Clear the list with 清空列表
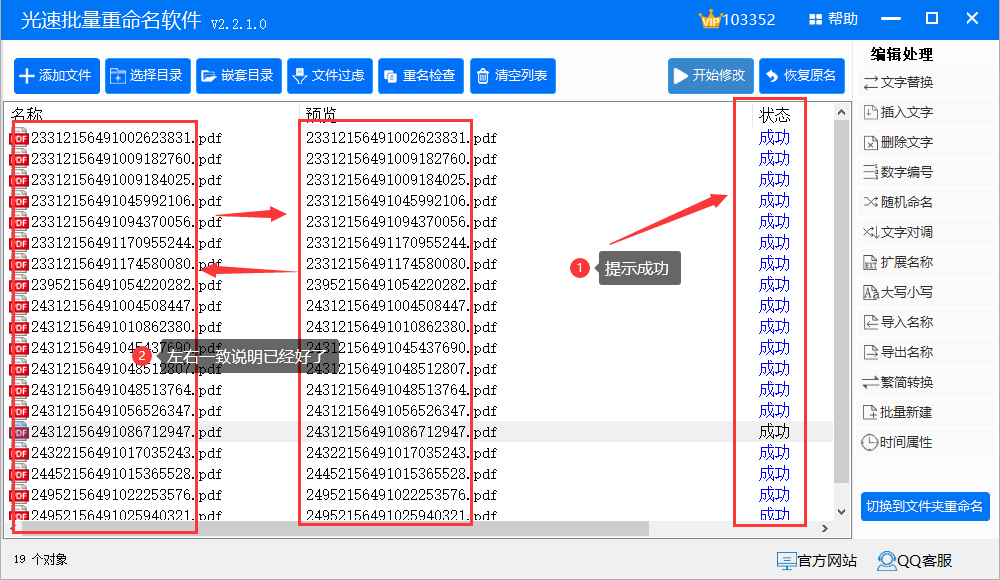The image size is (1000, 580). pos(513,76)
